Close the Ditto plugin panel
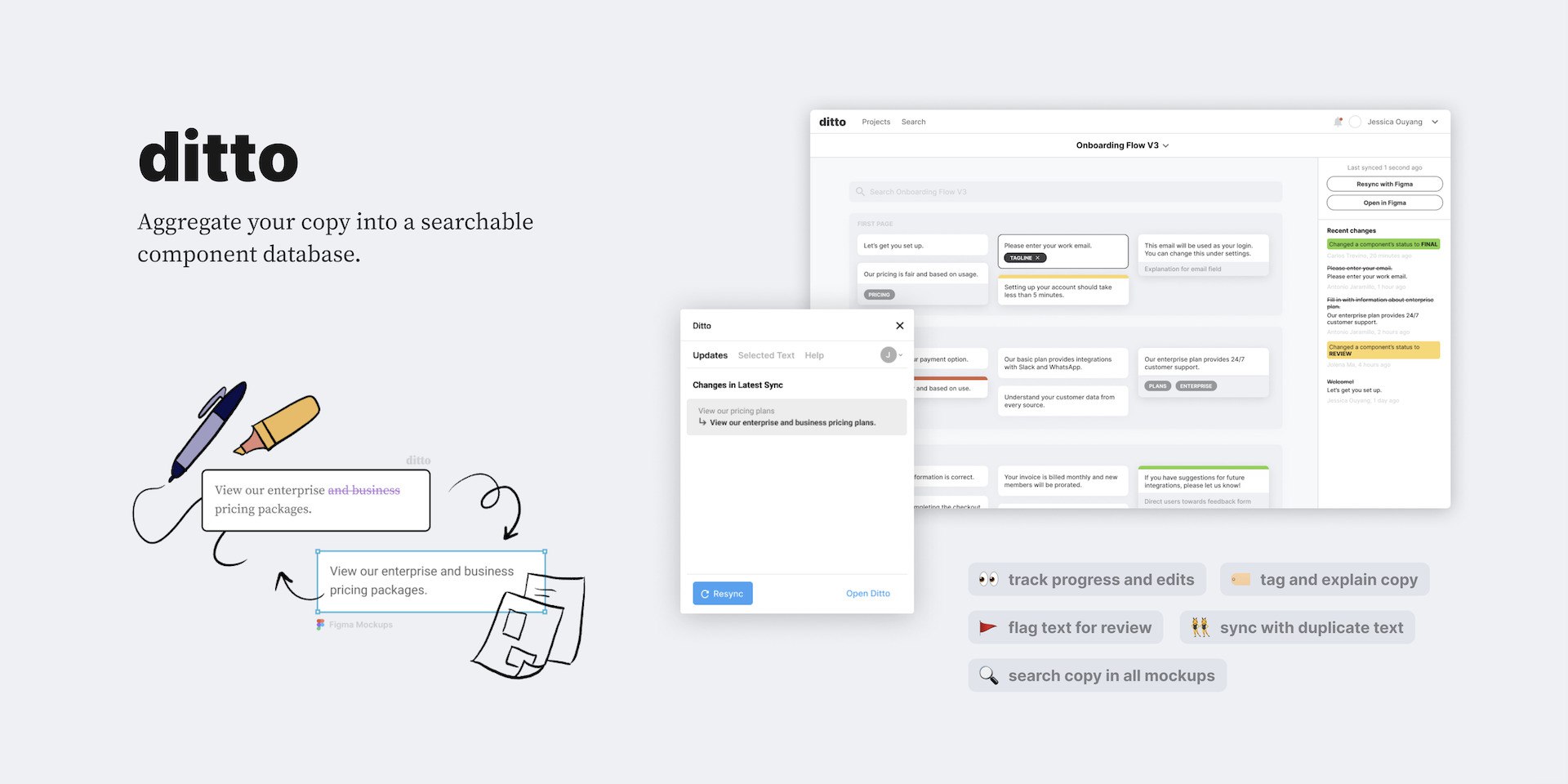The width and height of the screenshot is (1568, 784). [x=900, y=326]
